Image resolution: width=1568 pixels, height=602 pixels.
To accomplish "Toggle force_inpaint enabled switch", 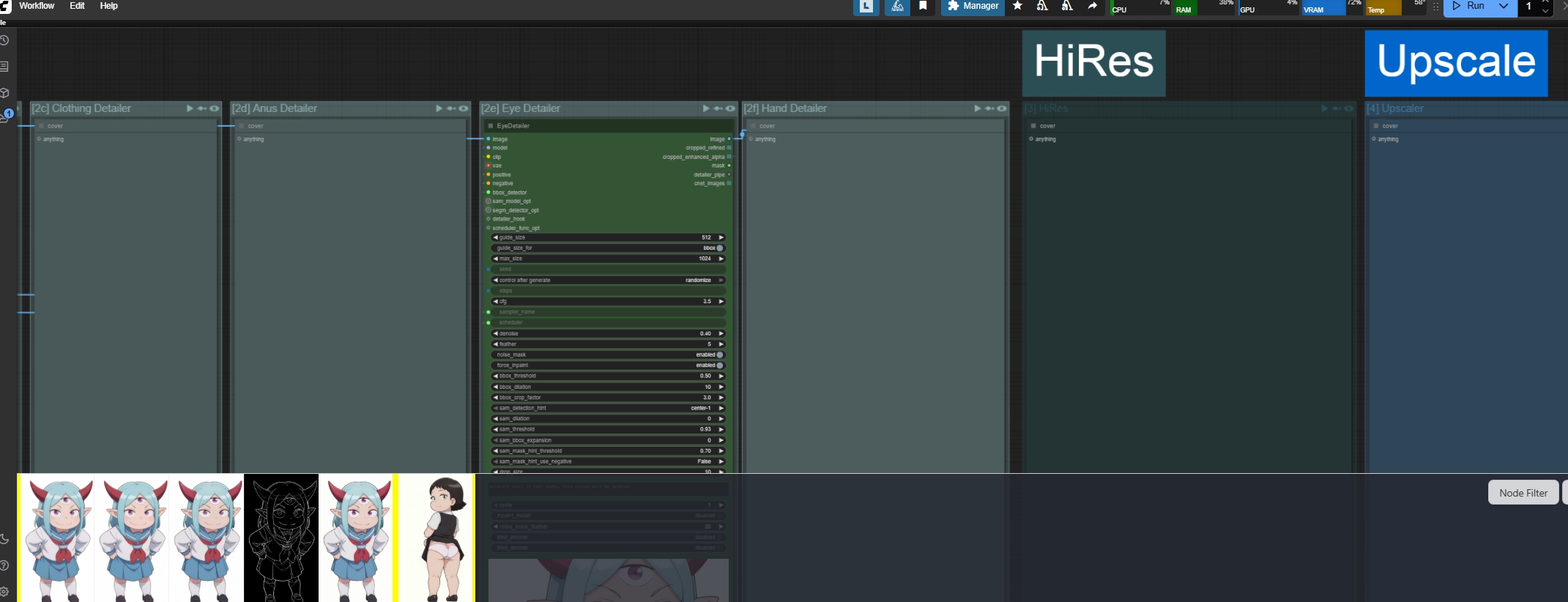I will point(608,365).
